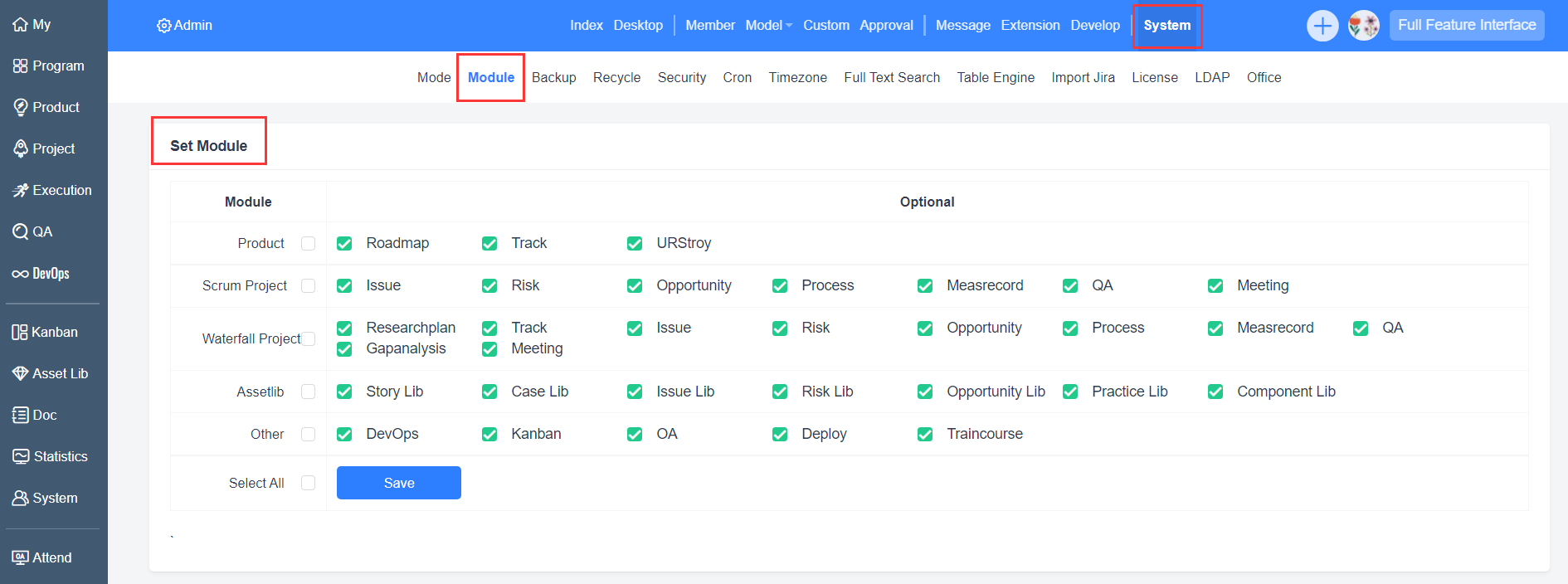Uncheck the Roadmap checkbox
This screenshot has height=584, width=1568.
tap(344, 244)
